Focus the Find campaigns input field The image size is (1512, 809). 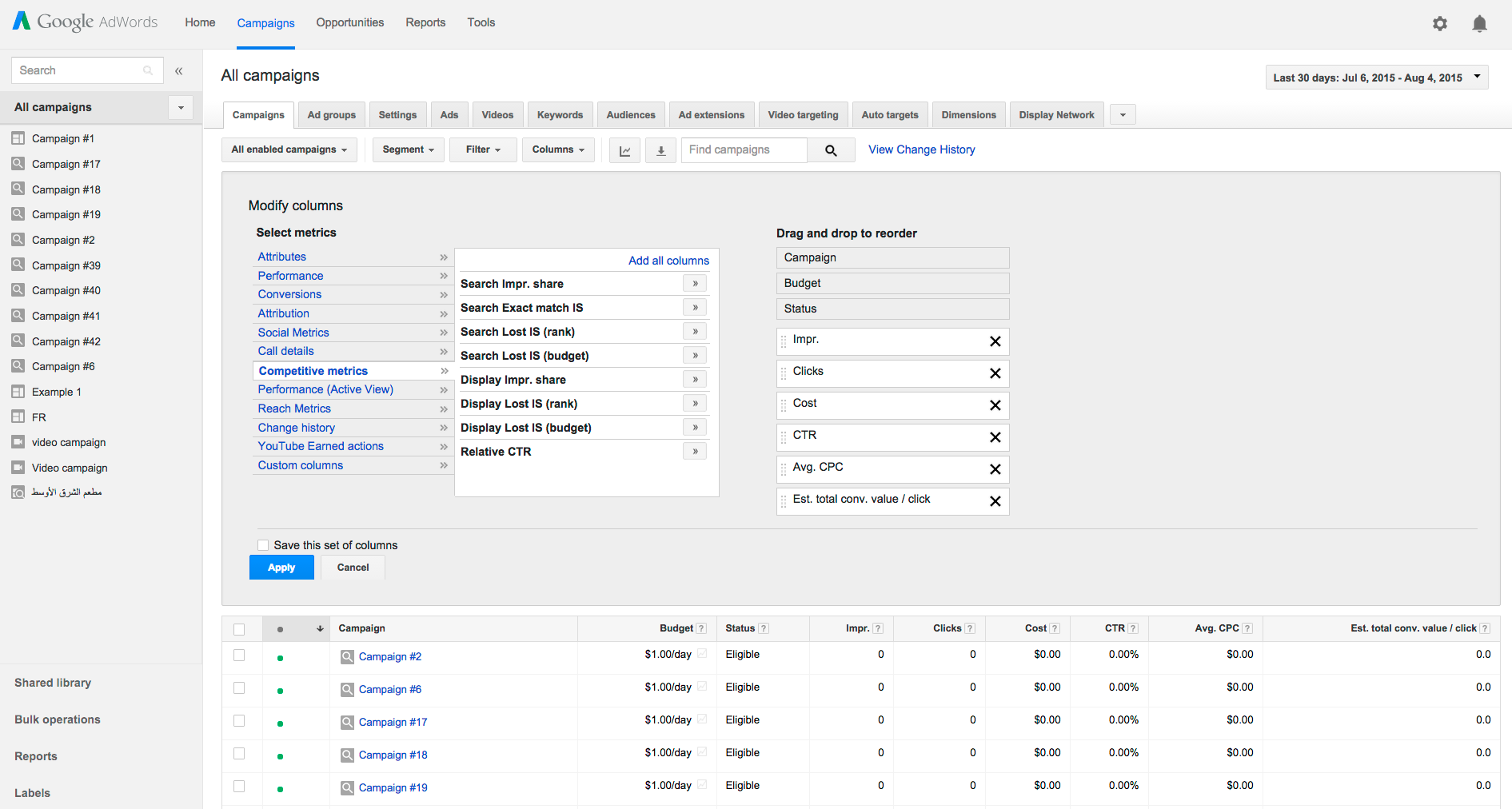click(x=744, y=149)
